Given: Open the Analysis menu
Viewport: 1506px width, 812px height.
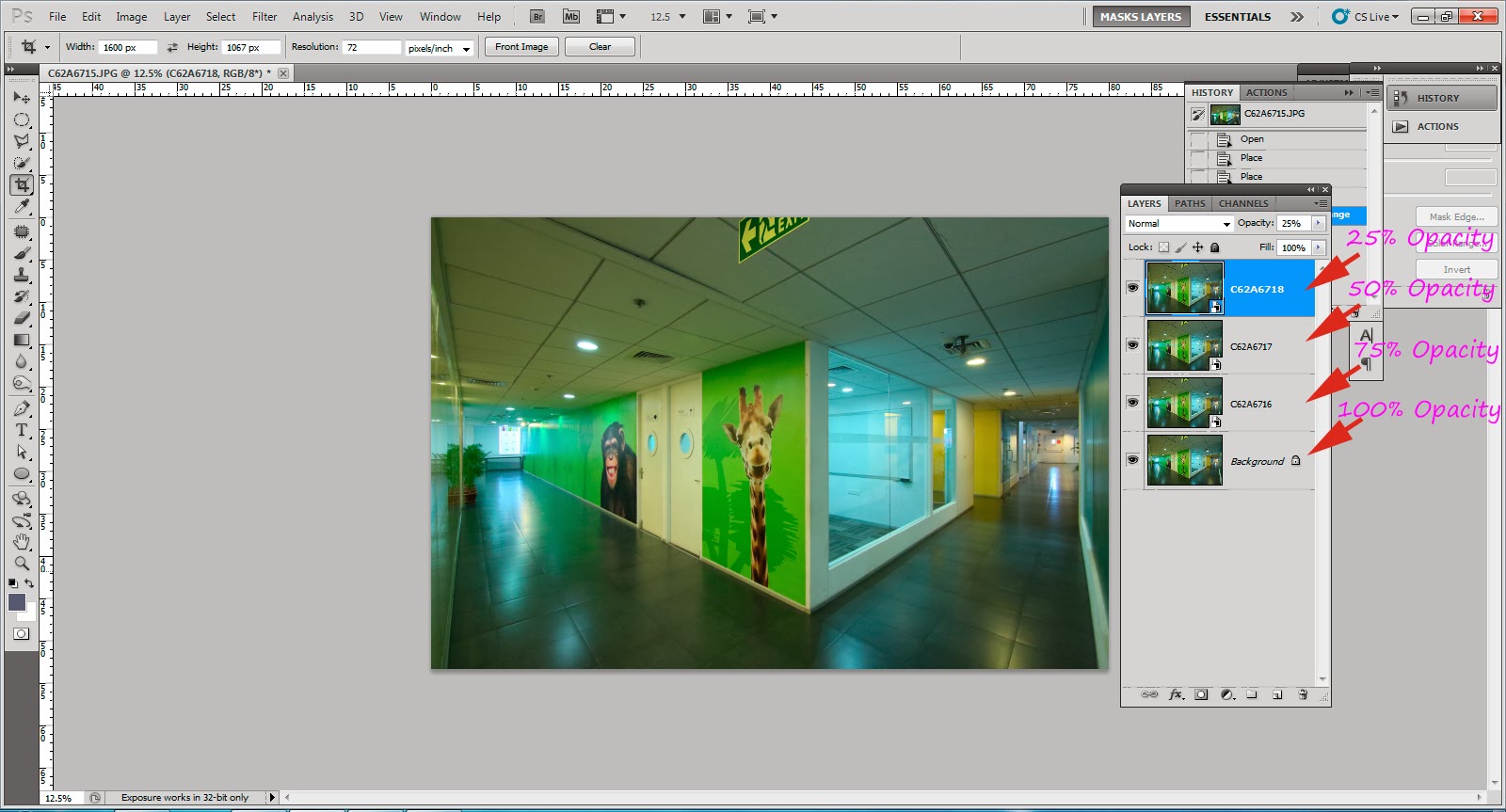Looking at the screenshot, I should click(312, 17).
